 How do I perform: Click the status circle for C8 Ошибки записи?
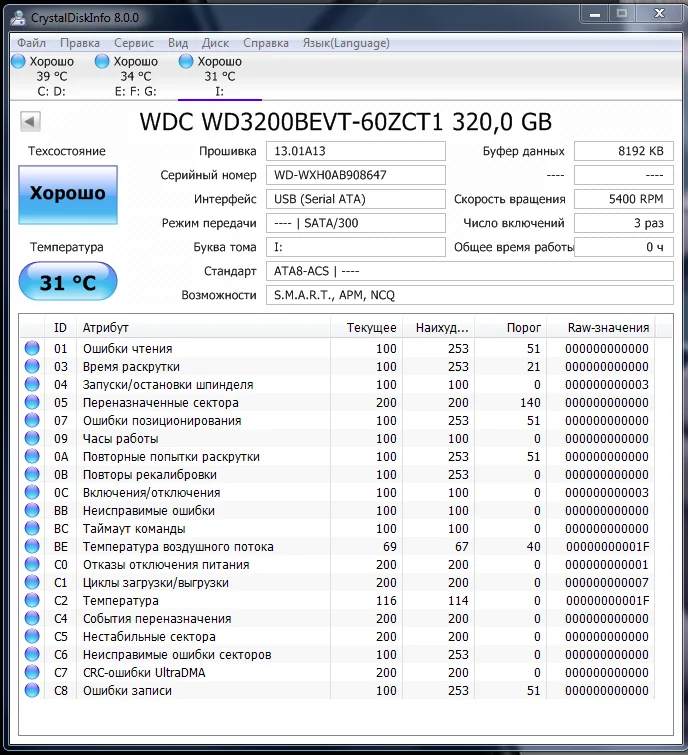point(32,690)
